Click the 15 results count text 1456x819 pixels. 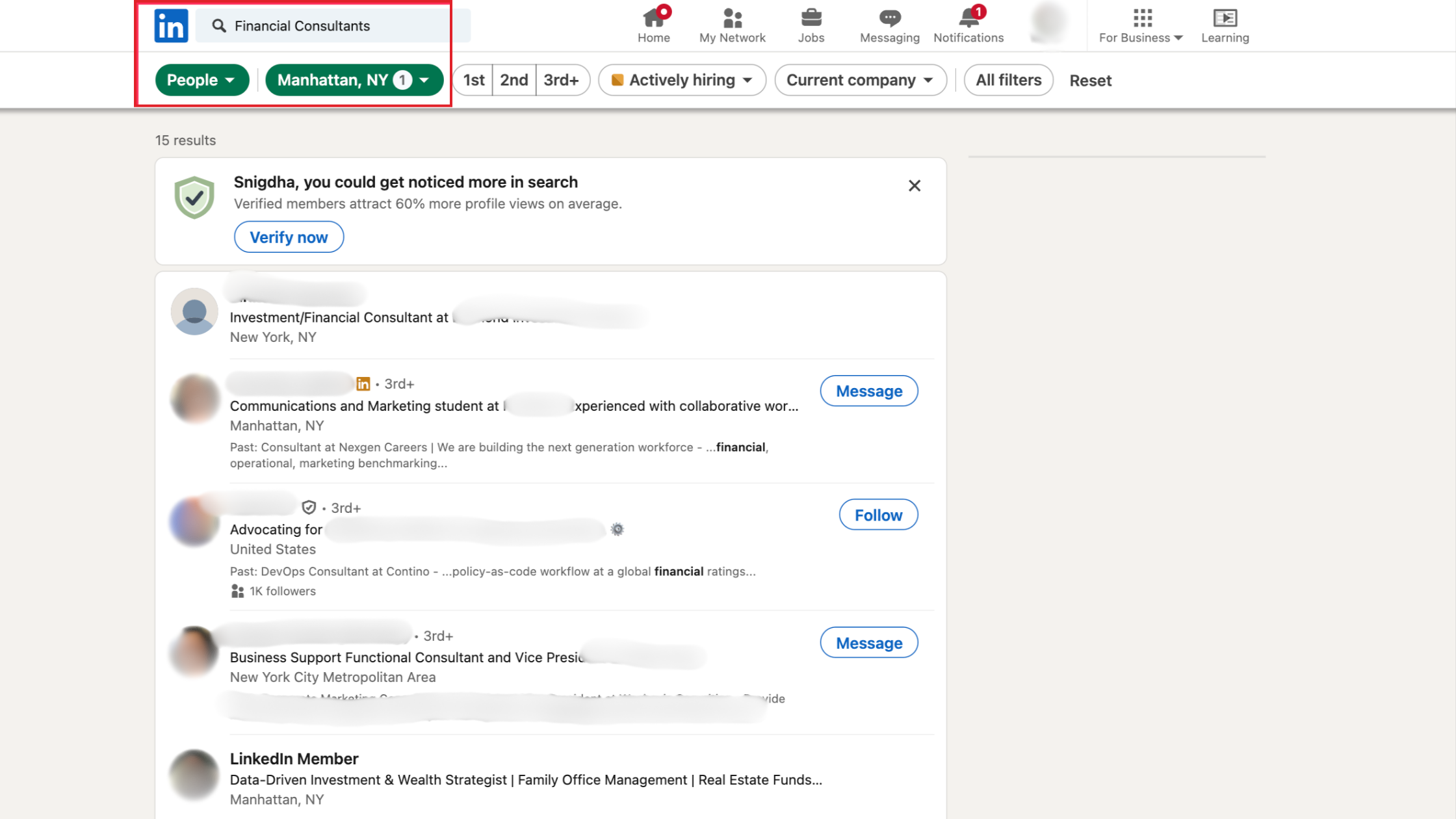[185, 140]
